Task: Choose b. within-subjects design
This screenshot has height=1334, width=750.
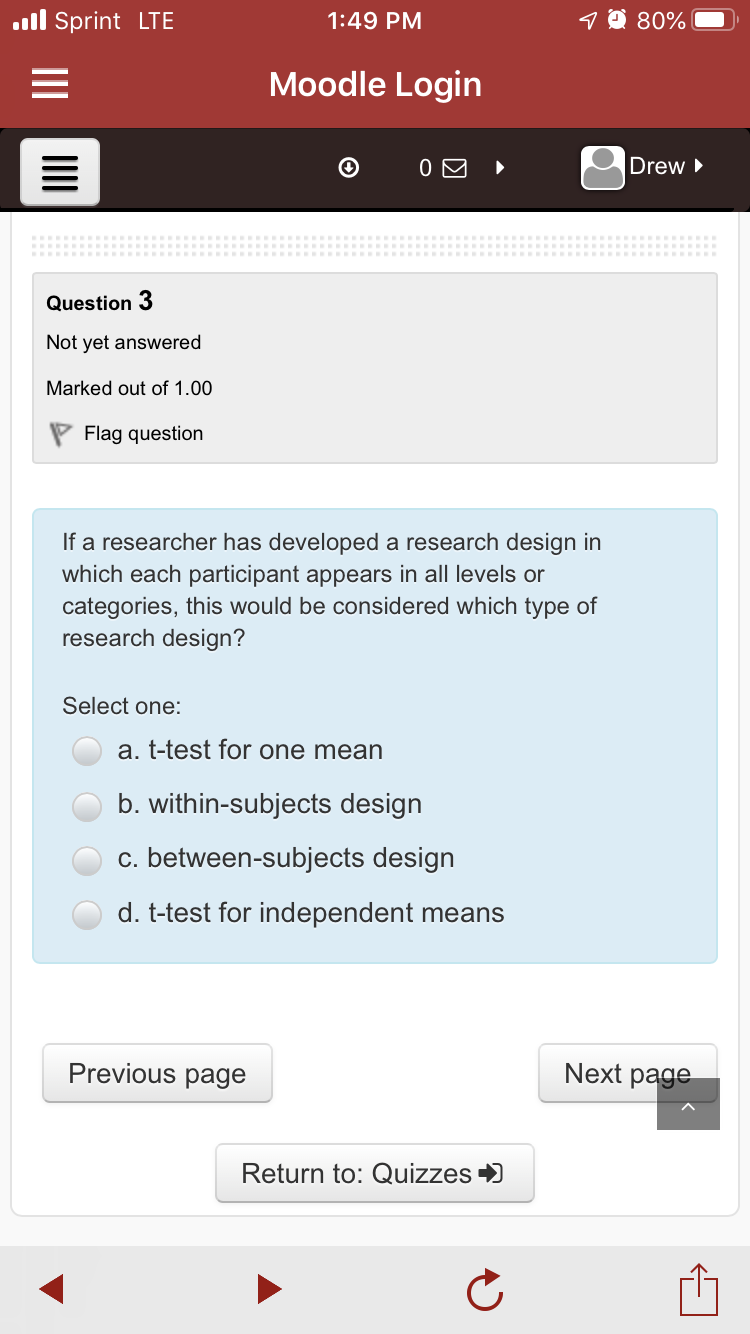Action: 88,805
